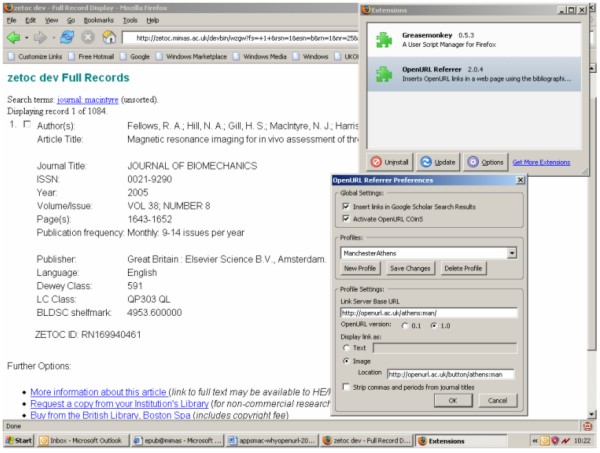
Task: Click the Save Changes button
Action: [410, 269]
